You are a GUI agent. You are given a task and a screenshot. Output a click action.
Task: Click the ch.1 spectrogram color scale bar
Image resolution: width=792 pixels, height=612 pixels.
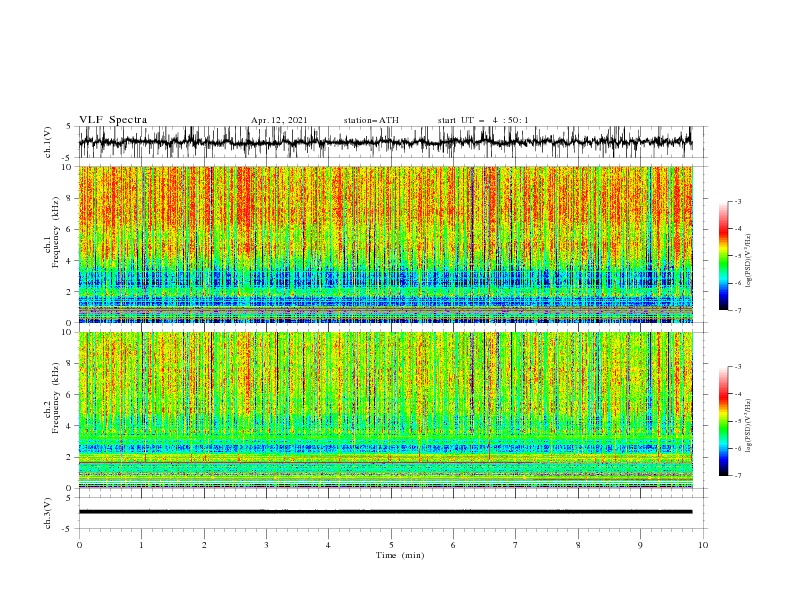(x=723, y=256)
